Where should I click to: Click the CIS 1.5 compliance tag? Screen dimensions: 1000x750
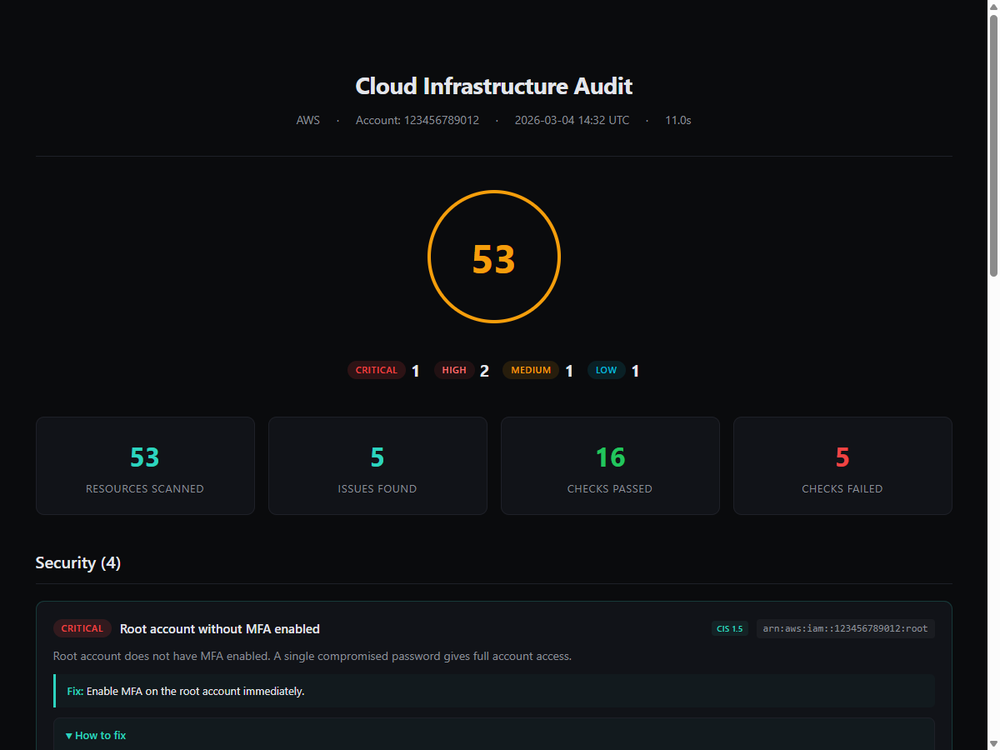point(730,628)
